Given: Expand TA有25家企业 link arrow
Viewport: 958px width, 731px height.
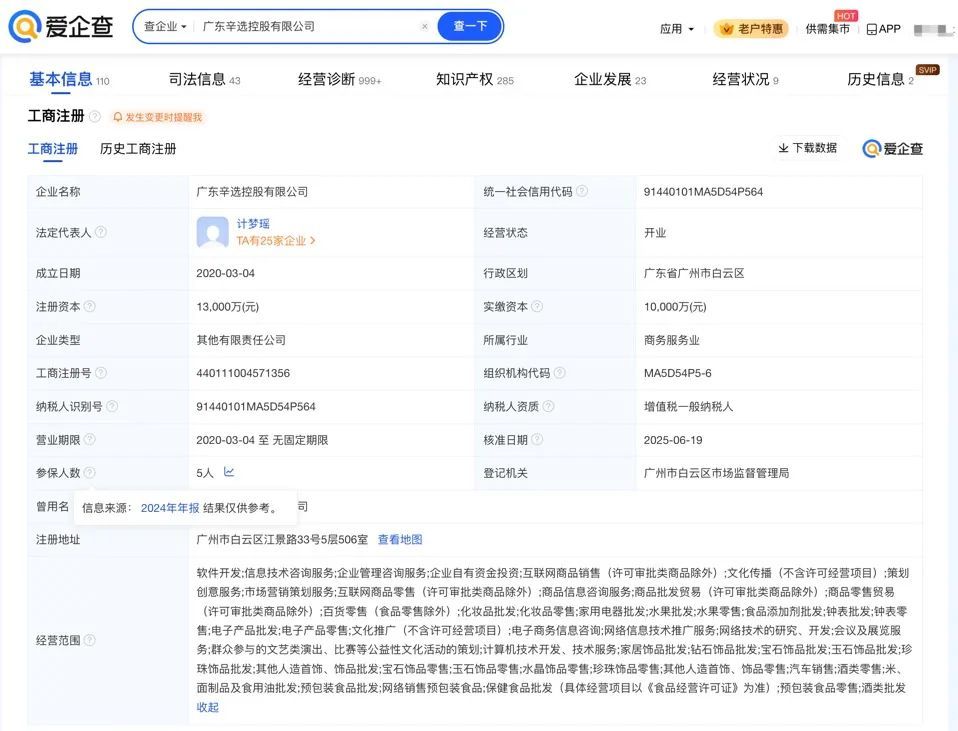Looking at the screenshot, I should click(x=276, y=241).
